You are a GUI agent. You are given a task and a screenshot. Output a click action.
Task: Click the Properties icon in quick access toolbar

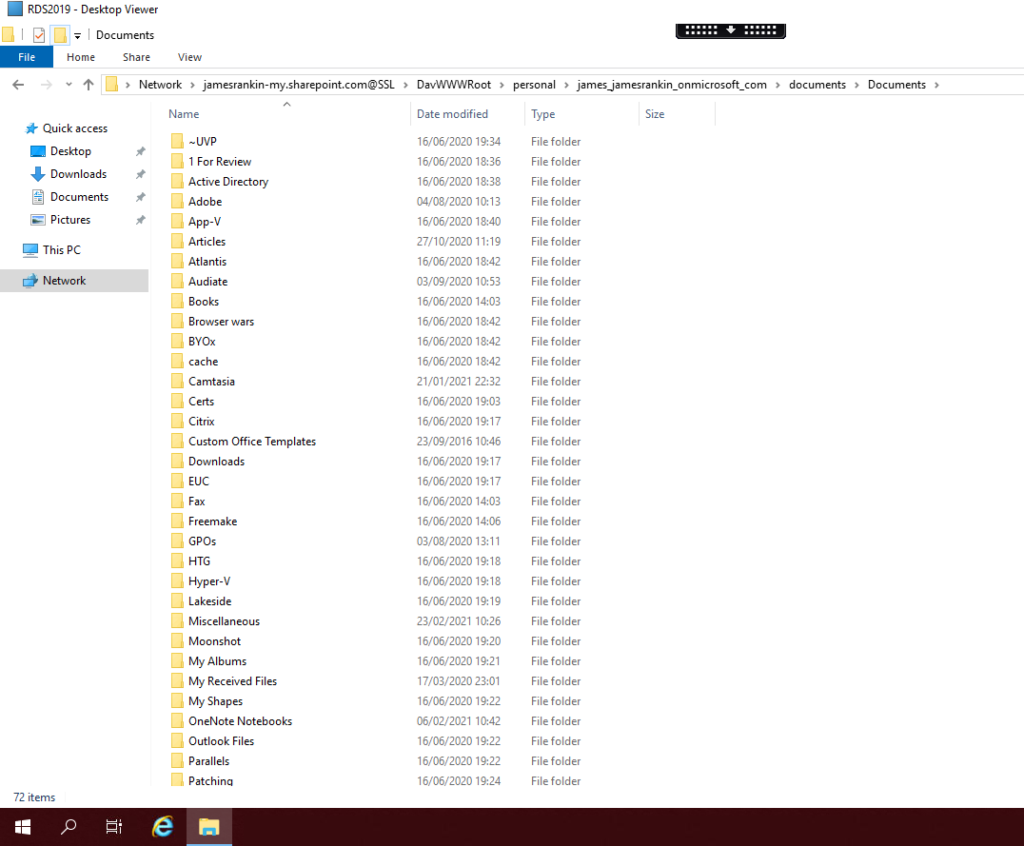point(39,35)
